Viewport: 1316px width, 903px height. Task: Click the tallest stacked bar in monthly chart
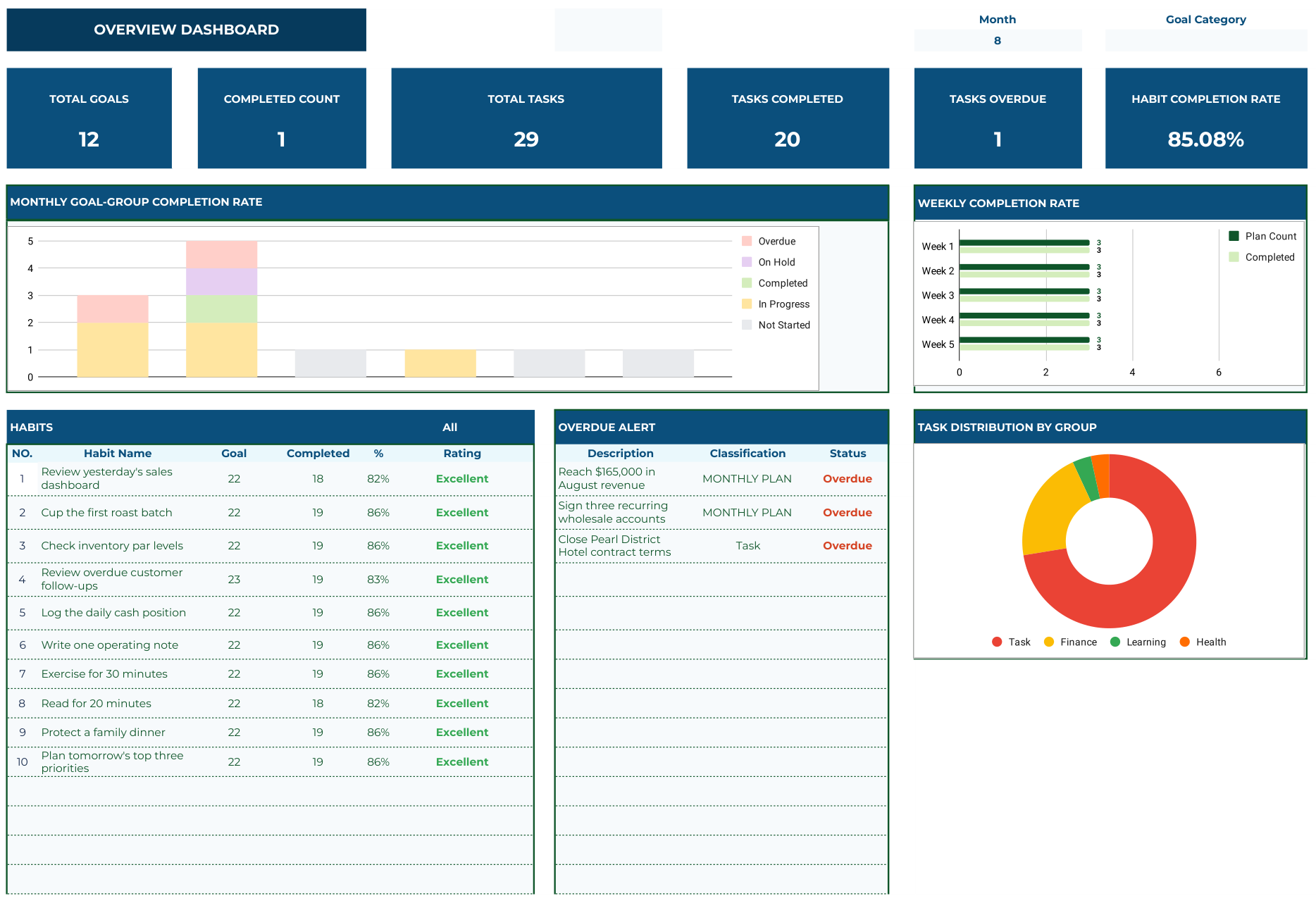coord(221,309)
